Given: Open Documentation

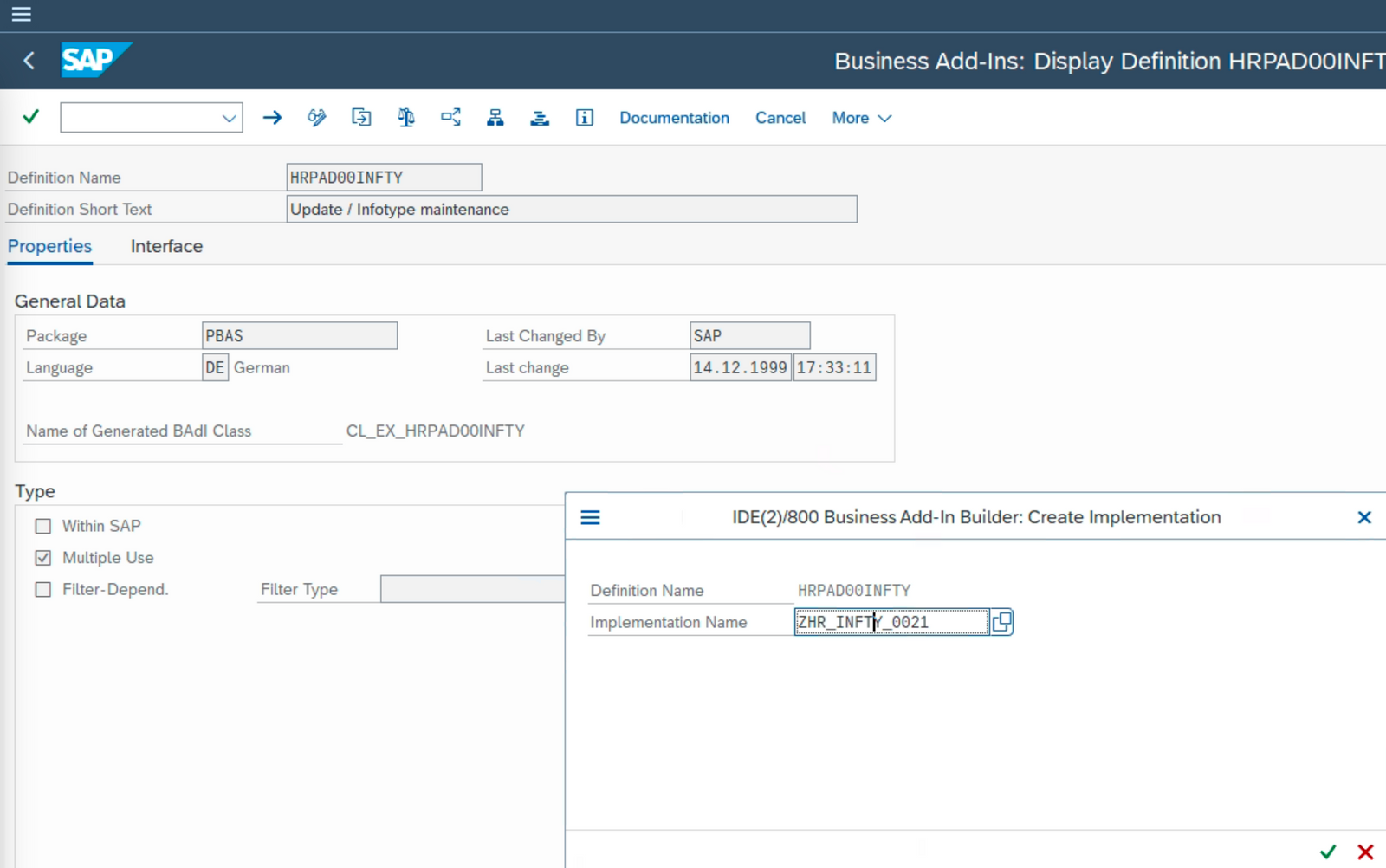Looking at the screenshot, I should [x=674, y=118].
